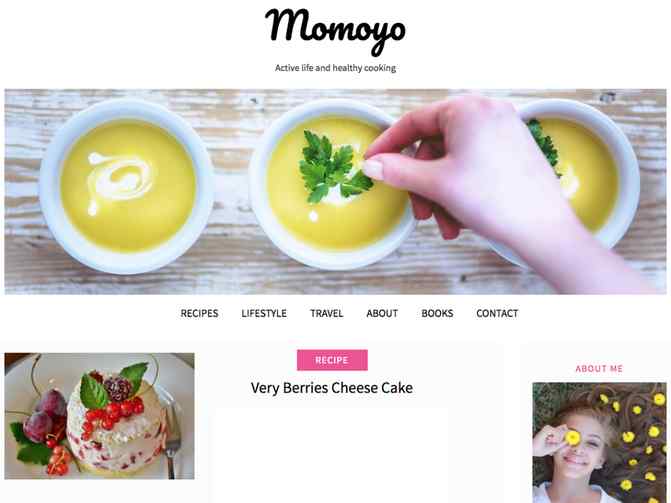Open Very Berries Cheese Cake post title
This screenshot has height=503, width=671.
pyautogui.click(x=332, y=388)
